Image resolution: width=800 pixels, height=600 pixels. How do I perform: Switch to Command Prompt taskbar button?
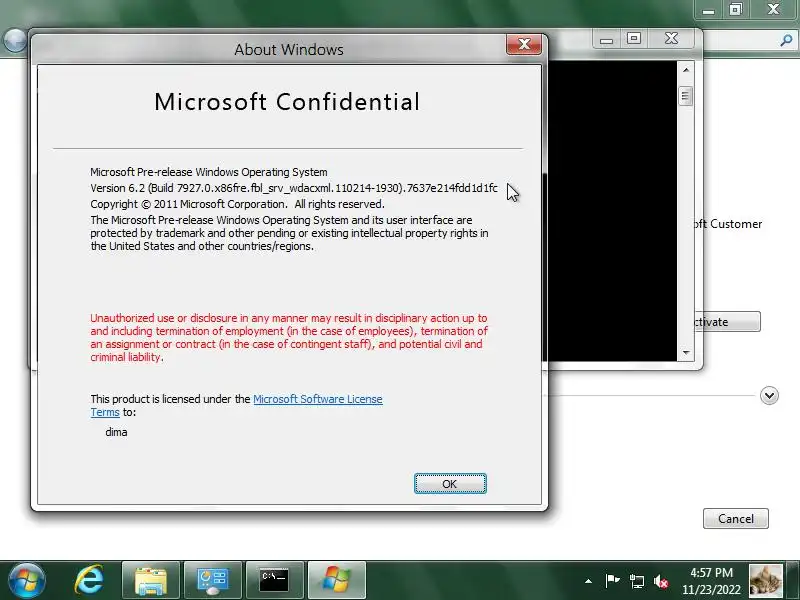point(274,581)
